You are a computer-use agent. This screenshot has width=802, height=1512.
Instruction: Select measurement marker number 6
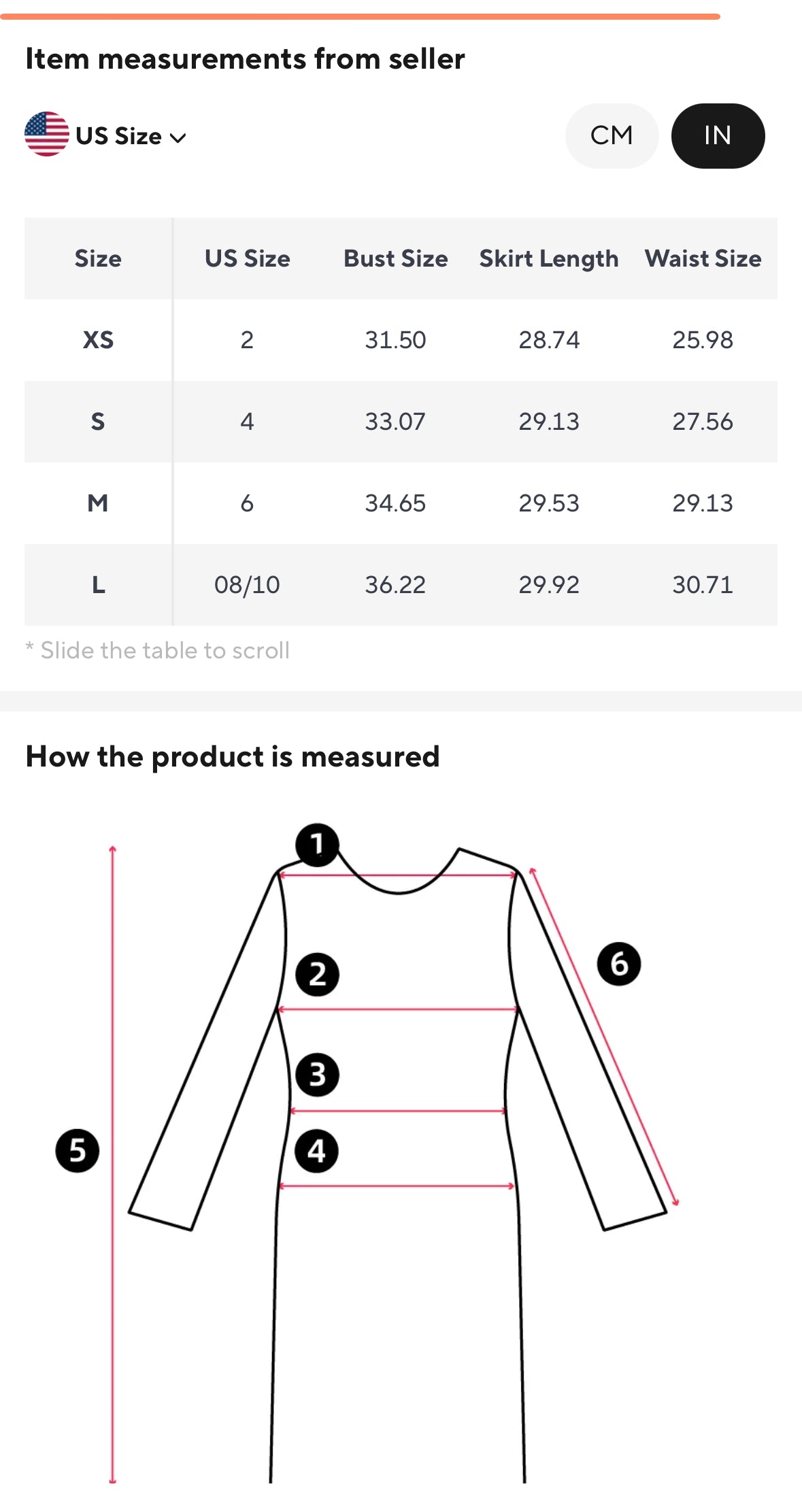coord(619,964)
